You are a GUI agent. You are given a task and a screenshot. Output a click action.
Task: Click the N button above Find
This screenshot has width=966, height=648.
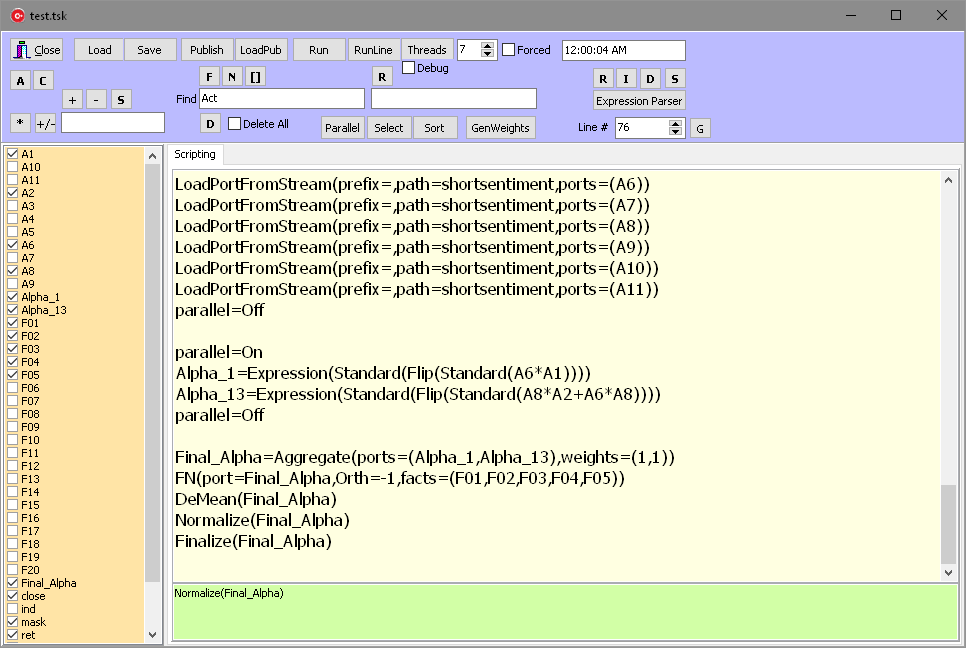click(232, 76)
